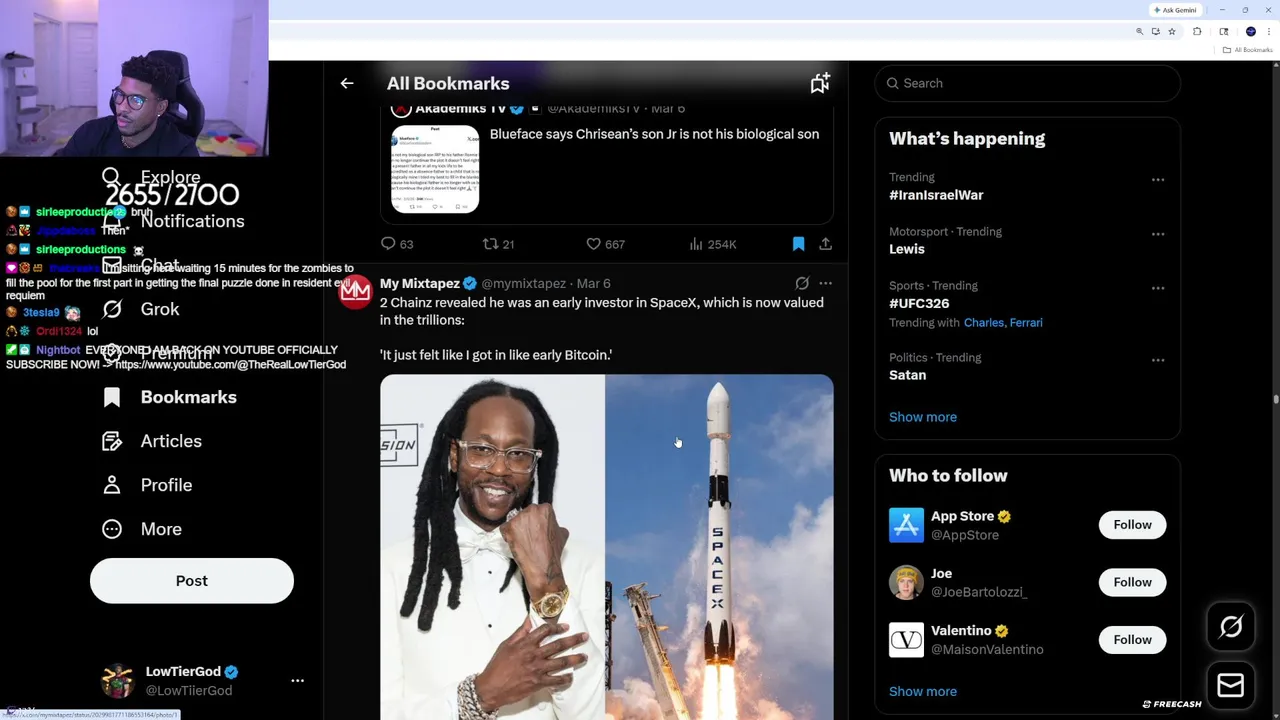1280x720 pixels.
Task: Open the 2 Chainz photo in the post
Action: click(x=492, y=547)
